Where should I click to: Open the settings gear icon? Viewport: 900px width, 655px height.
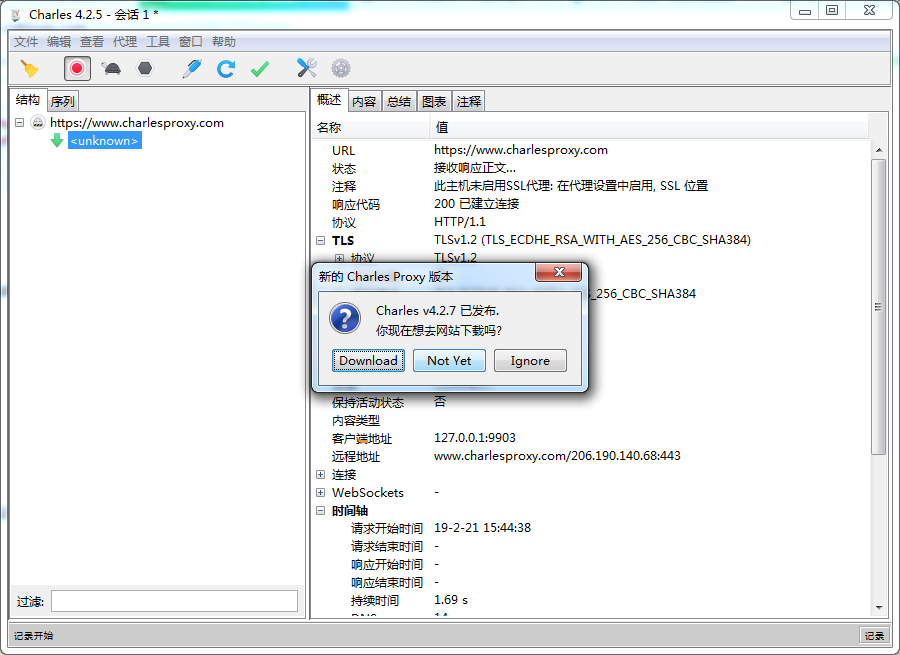click(341, 68)
